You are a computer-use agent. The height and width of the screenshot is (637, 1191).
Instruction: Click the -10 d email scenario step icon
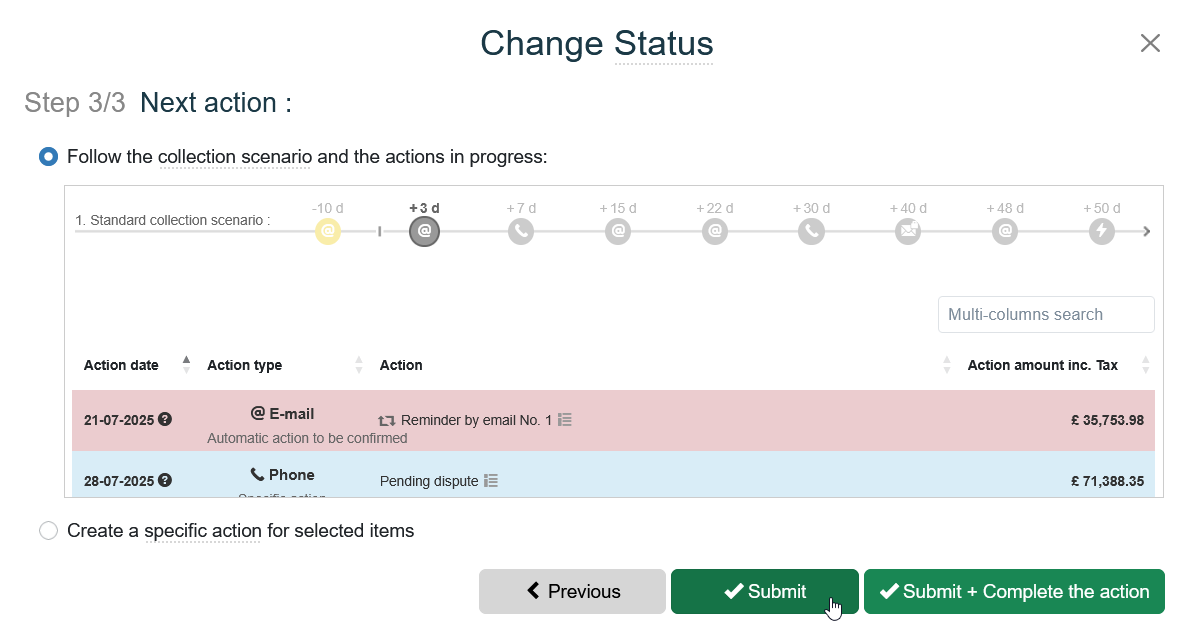[x=328, y=232]
